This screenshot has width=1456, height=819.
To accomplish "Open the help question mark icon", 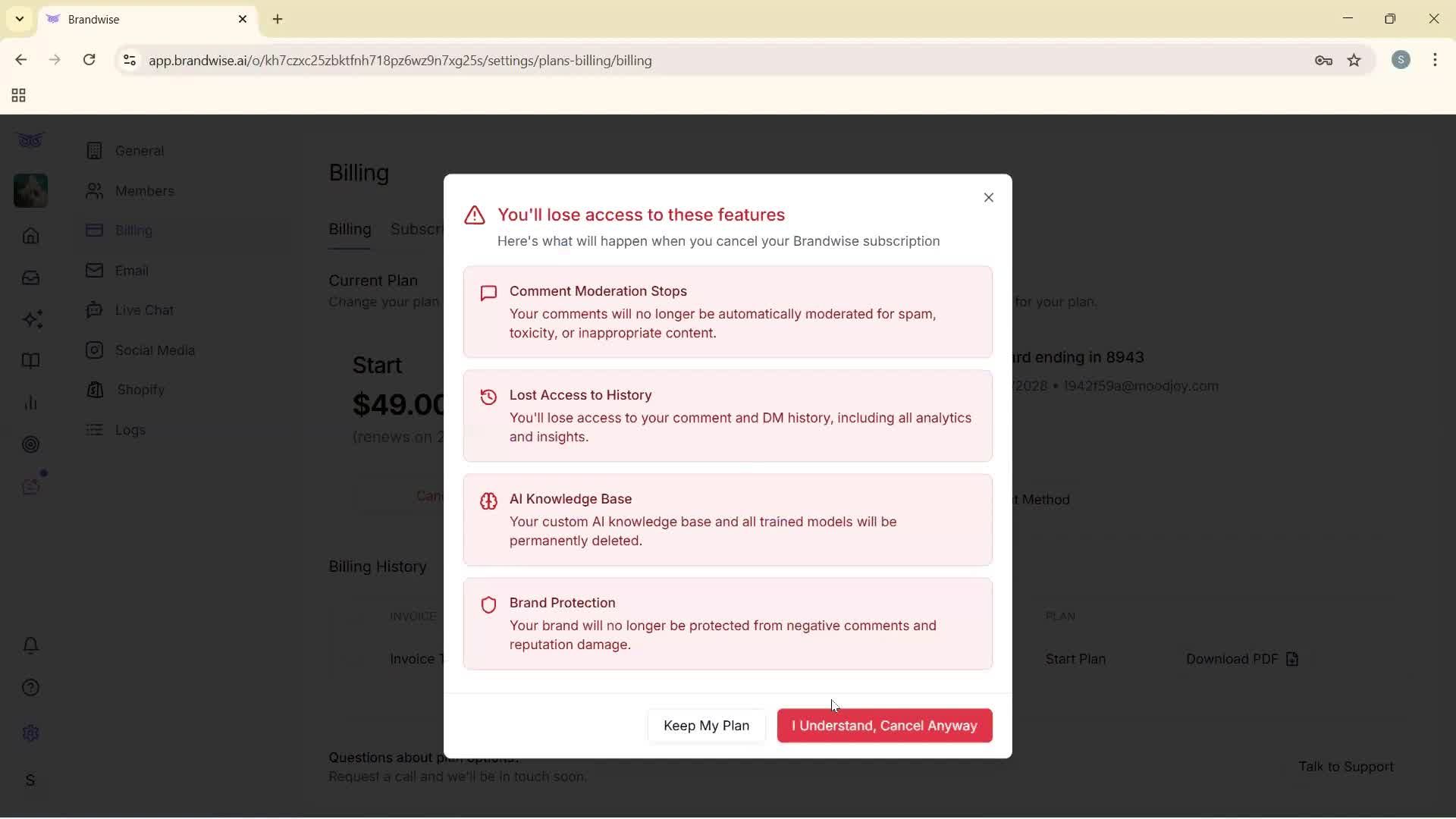I will click(x=30, y=687).
